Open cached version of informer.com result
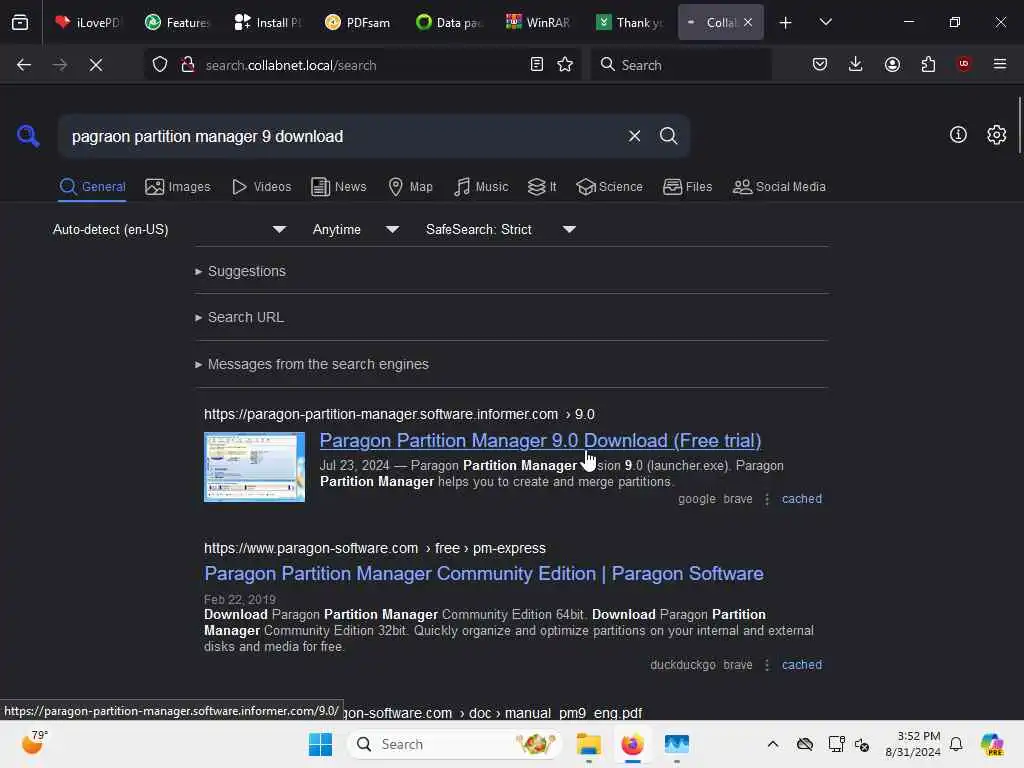Viewport: 1024px width, 768px height. coord(801,499)
